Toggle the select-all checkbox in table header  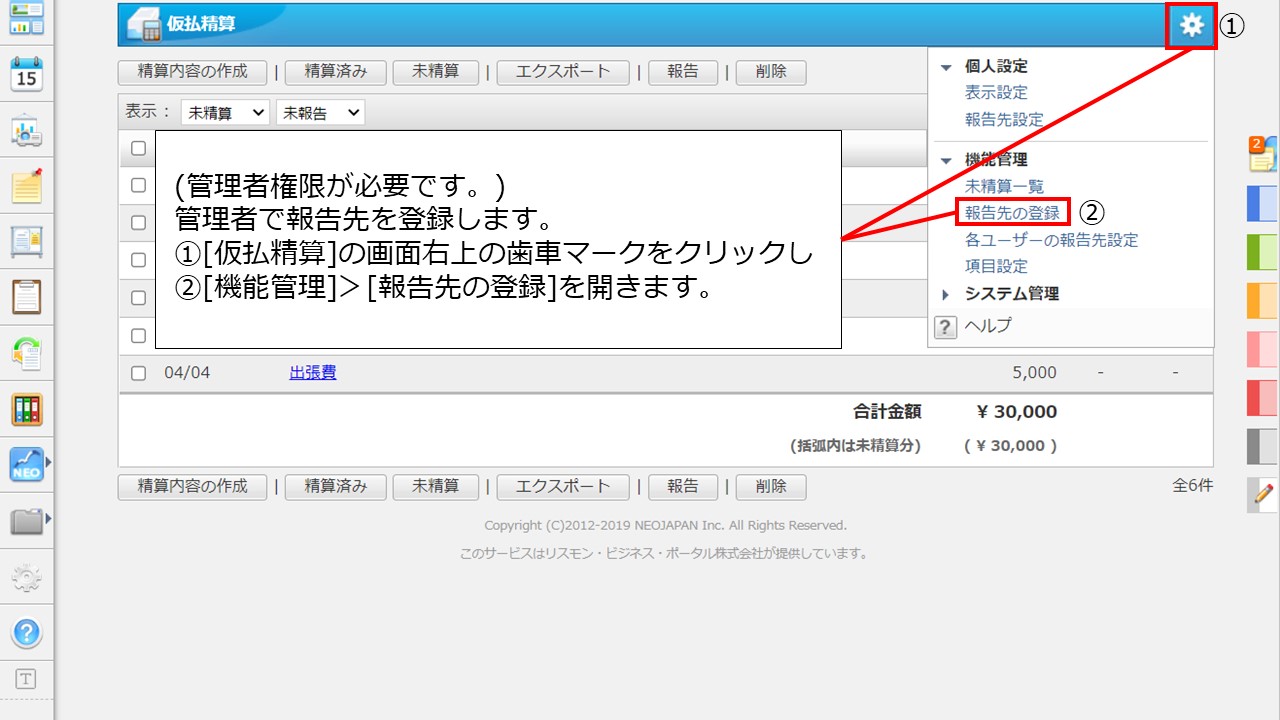click(139, 148)
